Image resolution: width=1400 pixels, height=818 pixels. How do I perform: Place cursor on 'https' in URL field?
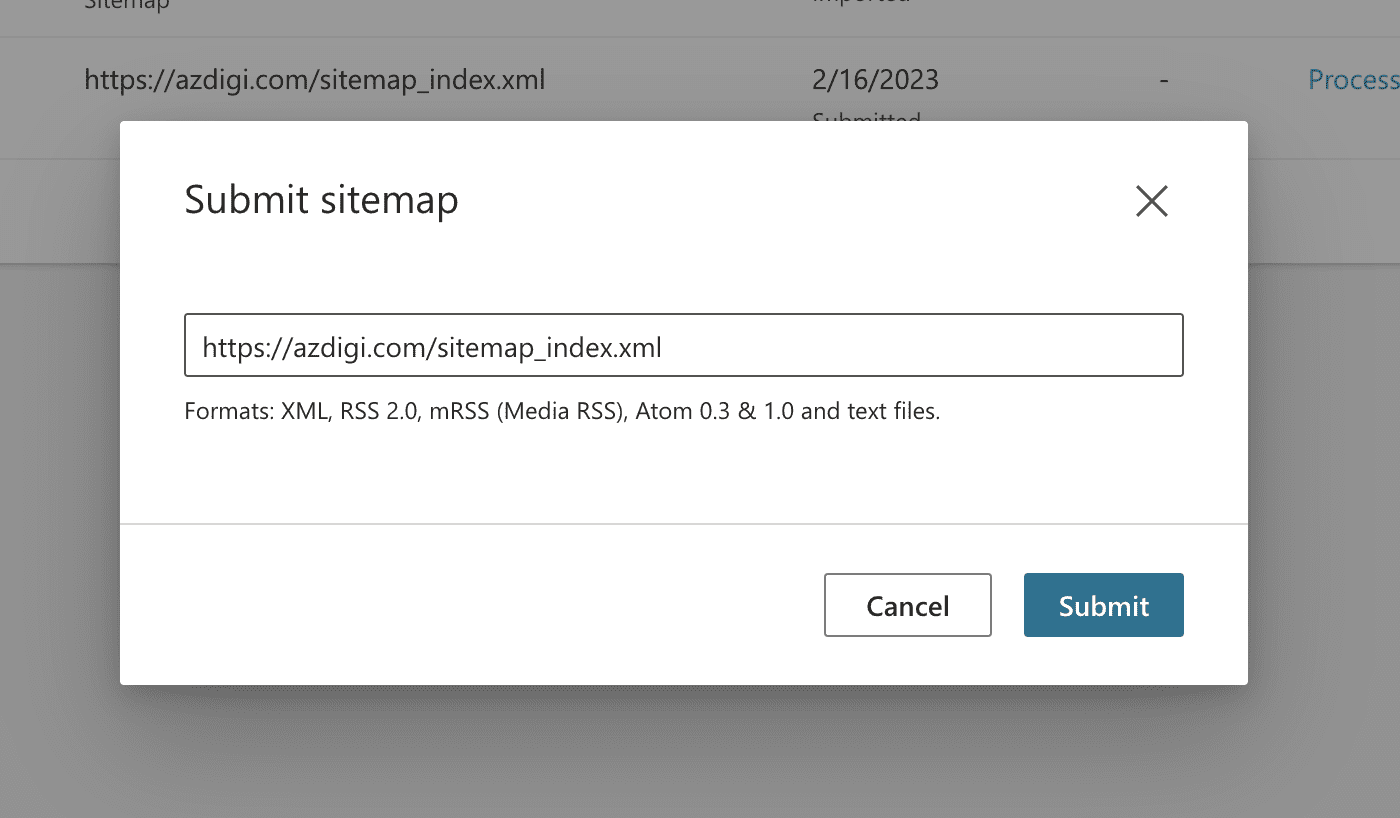coord(227,347)
